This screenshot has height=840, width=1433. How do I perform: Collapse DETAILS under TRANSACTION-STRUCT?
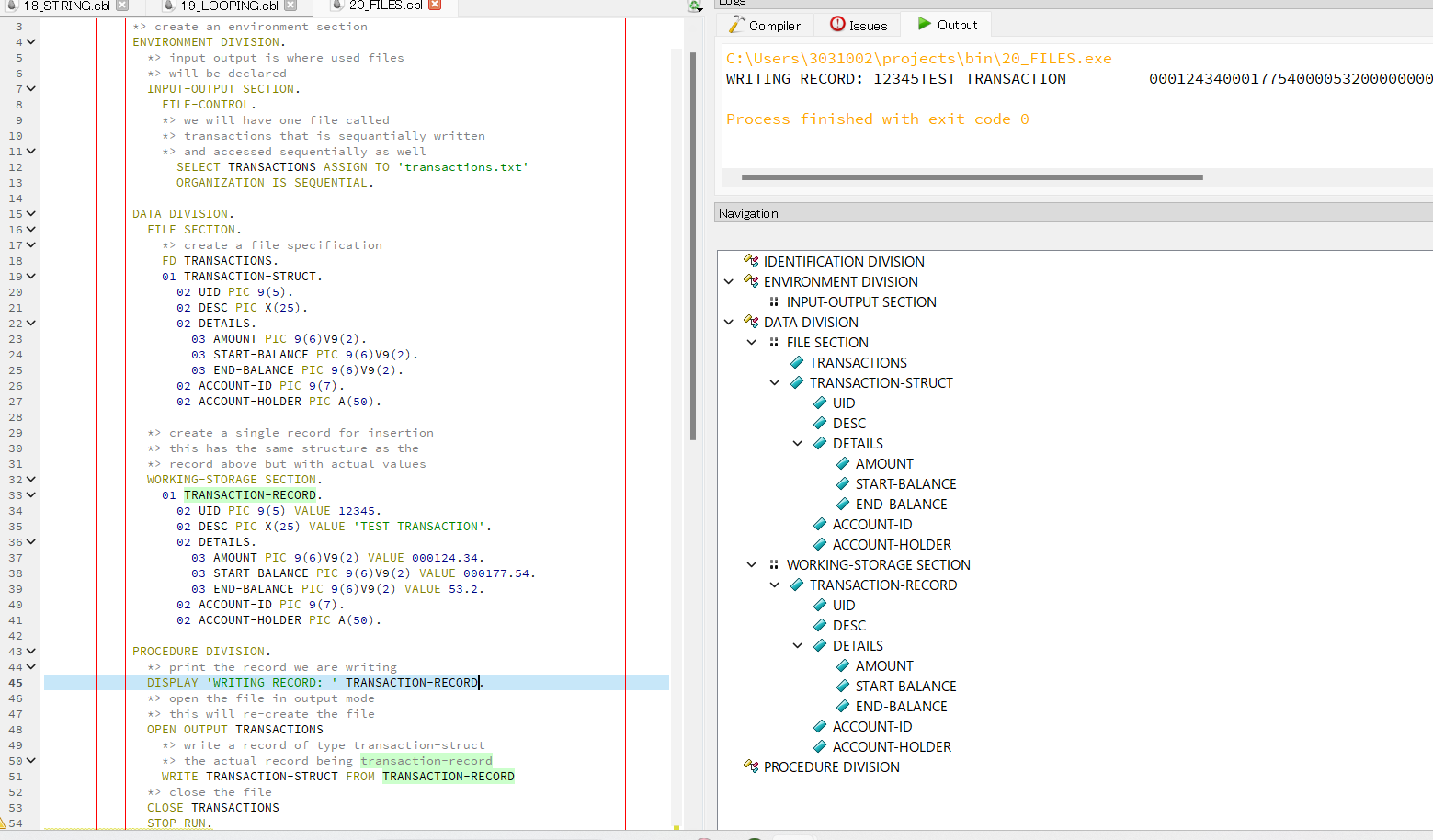pos(798,443)
